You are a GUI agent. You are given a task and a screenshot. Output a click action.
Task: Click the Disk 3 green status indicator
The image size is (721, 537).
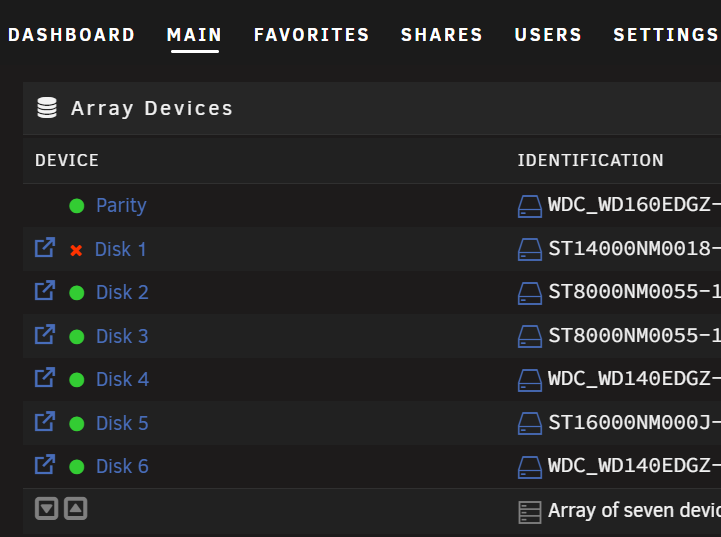[77, 337]
